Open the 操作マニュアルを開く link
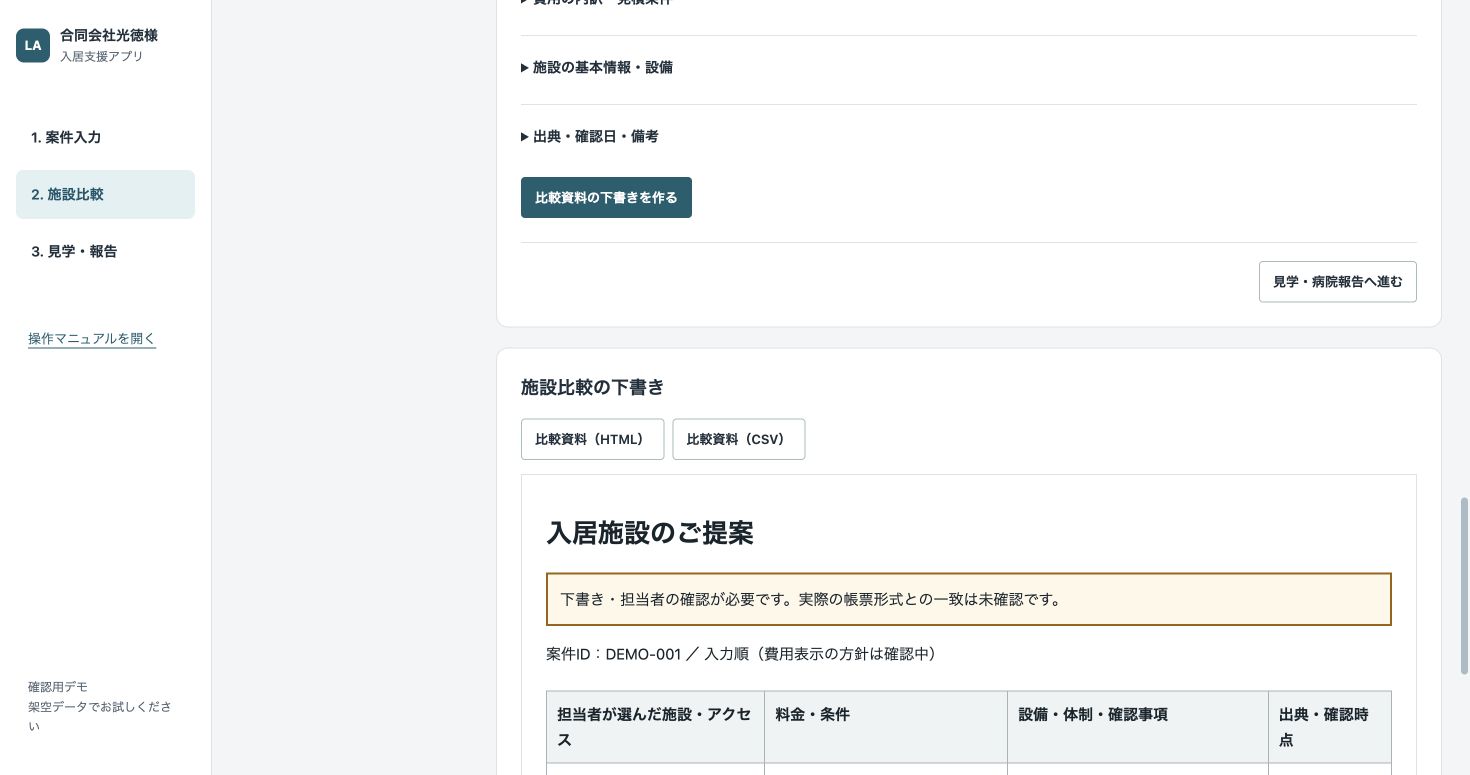The image size is (1470, 775). pyautogui.click(x=92, y=338)
